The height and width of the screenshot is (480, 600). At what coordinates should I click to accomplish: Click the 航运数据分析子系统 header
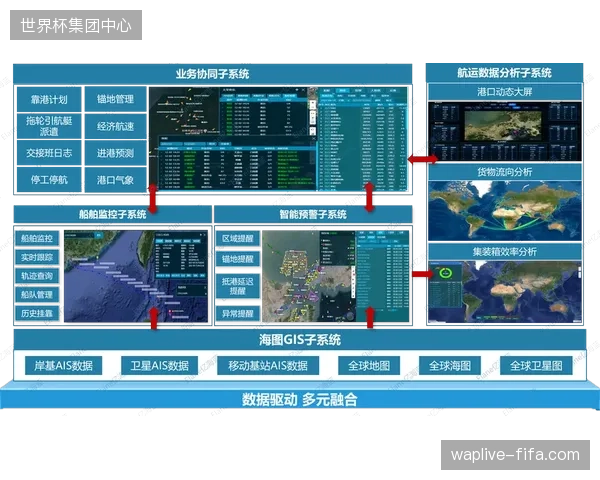[504, 73]
